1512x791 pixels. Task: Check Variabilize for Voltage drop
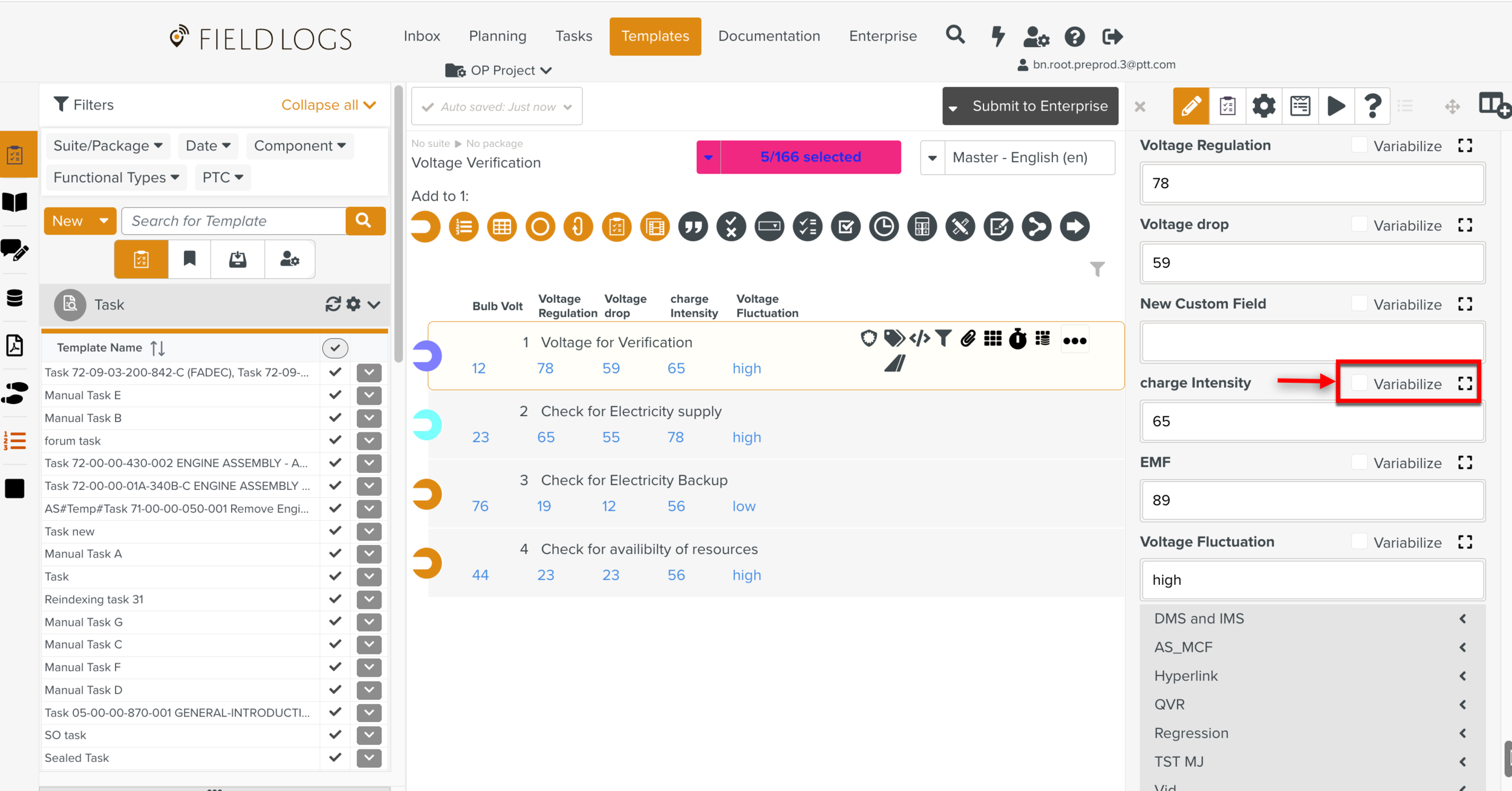[x=1359, y=225]
